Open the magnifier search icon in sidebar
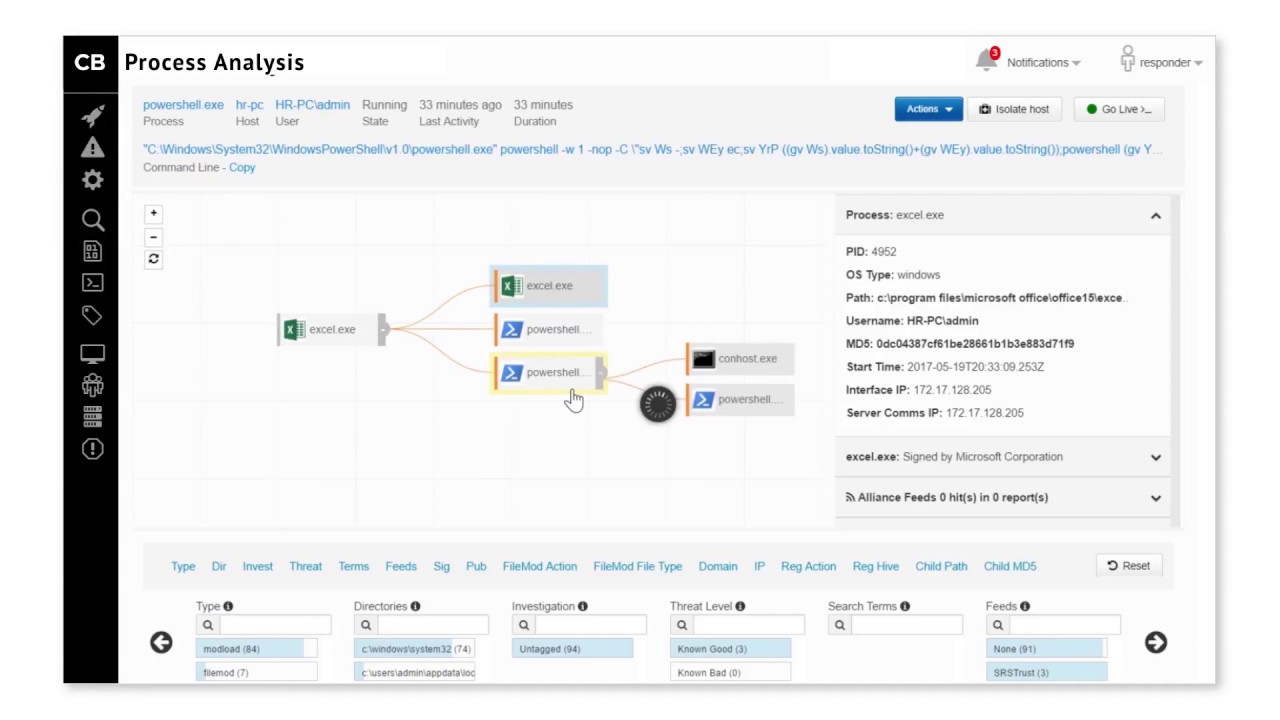1280x720 pixels. 93,220
